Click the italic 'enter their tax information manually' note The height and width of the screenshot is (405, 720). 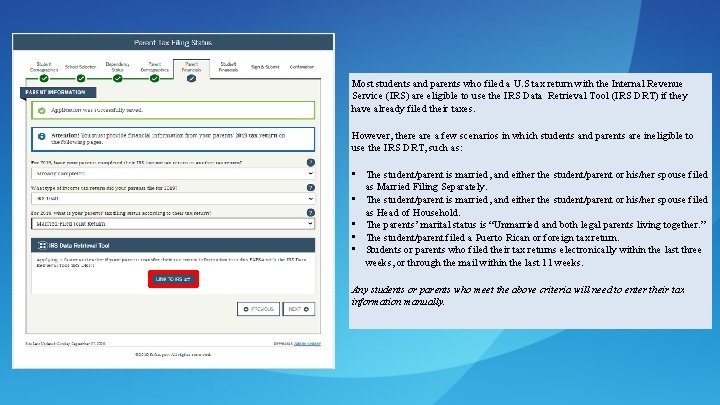(518, 295)
